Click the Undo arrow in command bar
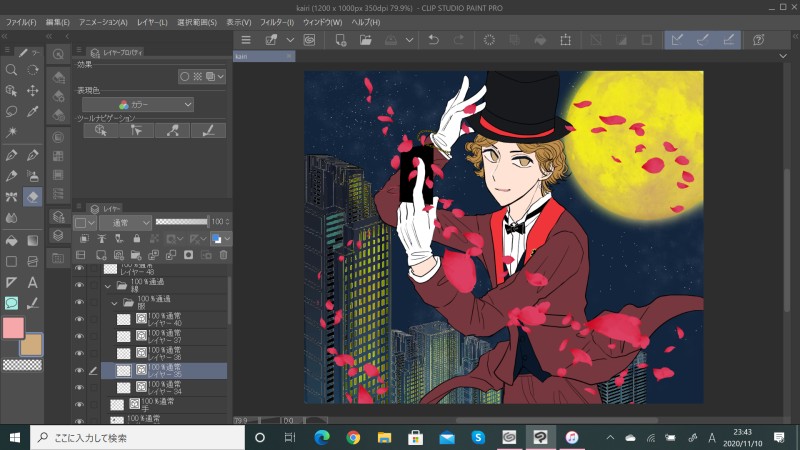Image resolution: width=800 pixels, height=450 pixels. [433, 40]
